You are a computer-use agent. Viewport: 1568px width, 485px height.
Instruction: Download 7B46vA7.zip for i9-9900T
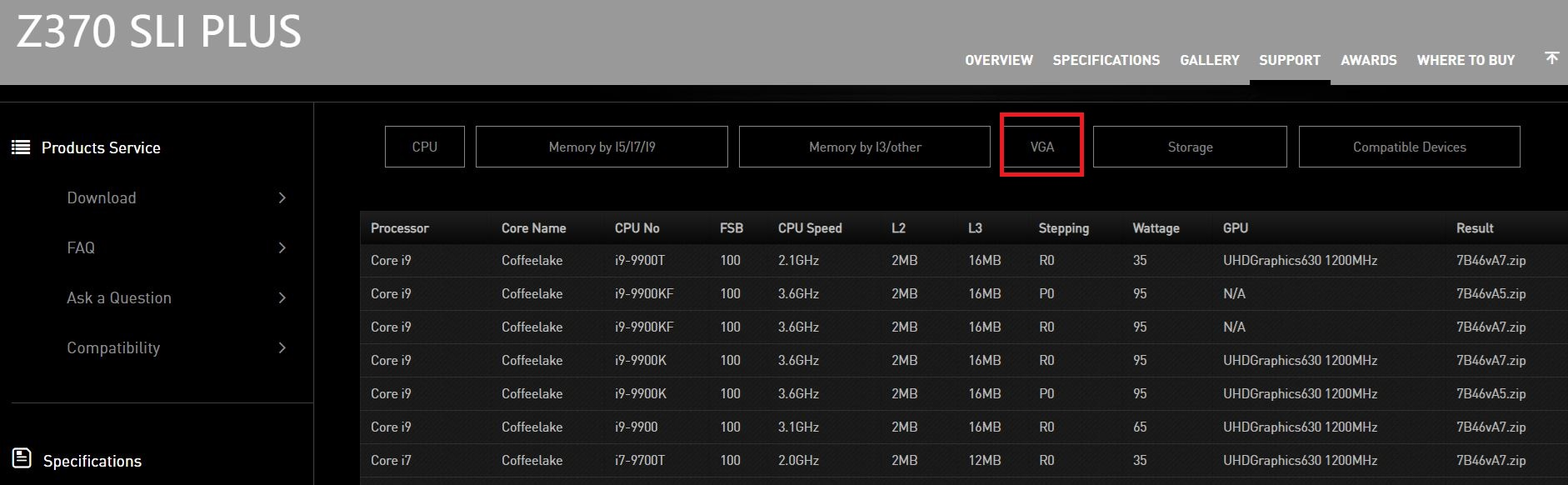point(1491,260)
